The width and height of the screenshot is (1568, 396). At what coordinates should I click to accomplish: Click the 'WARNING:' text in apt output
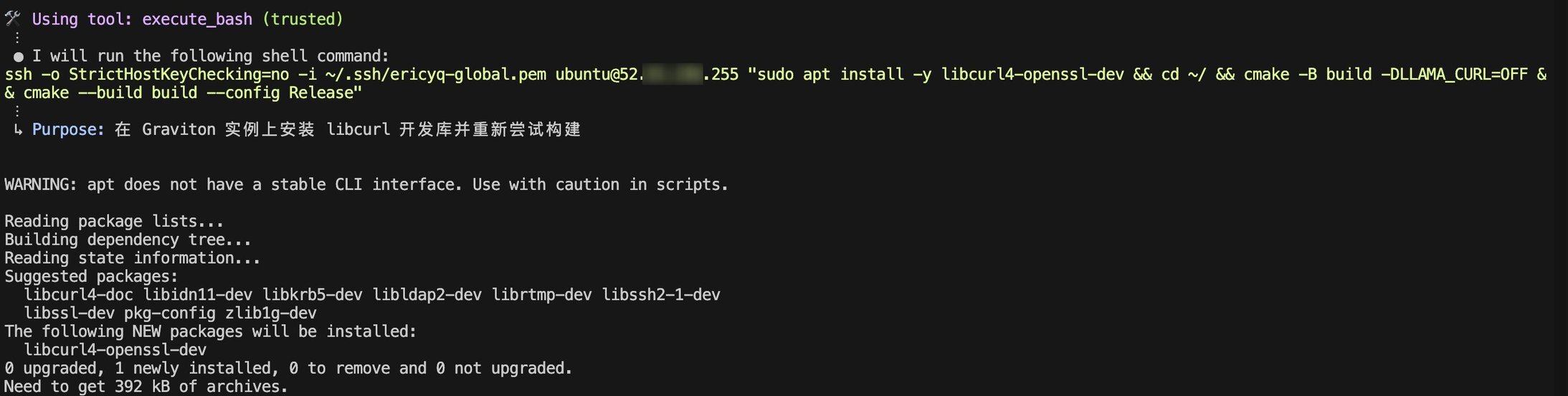(41, 185)
